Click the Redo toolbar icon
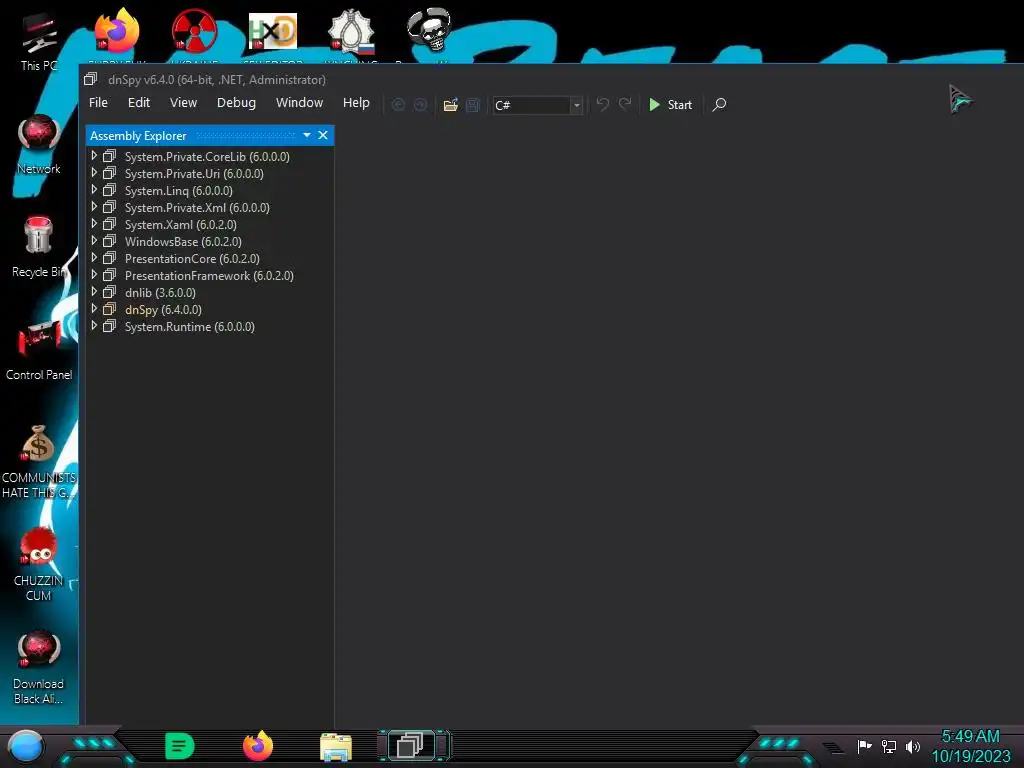Viewport: 1024px width, 768px height. click(625, 104)
